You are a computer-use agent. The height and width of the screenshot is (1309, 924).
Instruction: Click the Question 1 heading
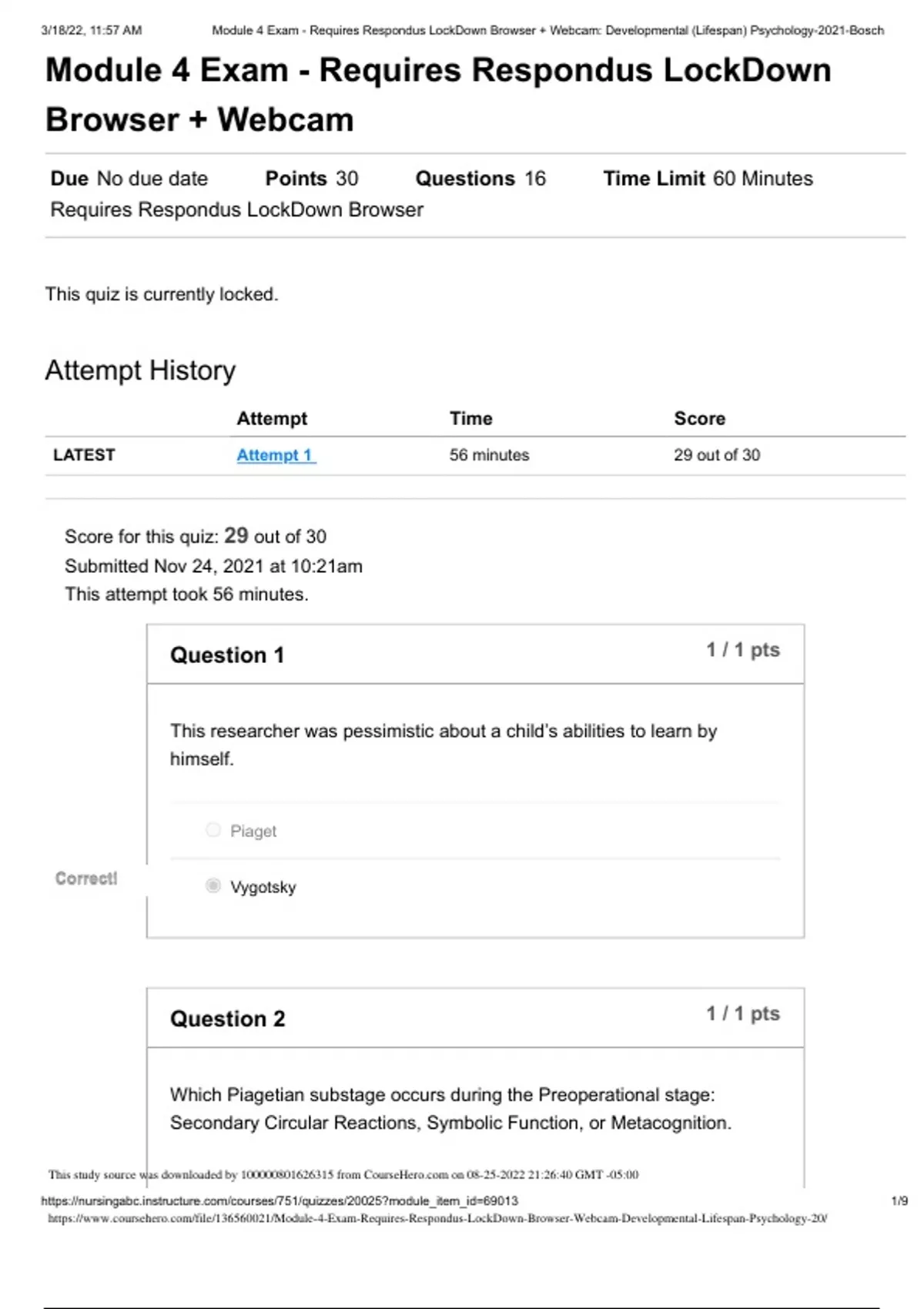point(227,655)
